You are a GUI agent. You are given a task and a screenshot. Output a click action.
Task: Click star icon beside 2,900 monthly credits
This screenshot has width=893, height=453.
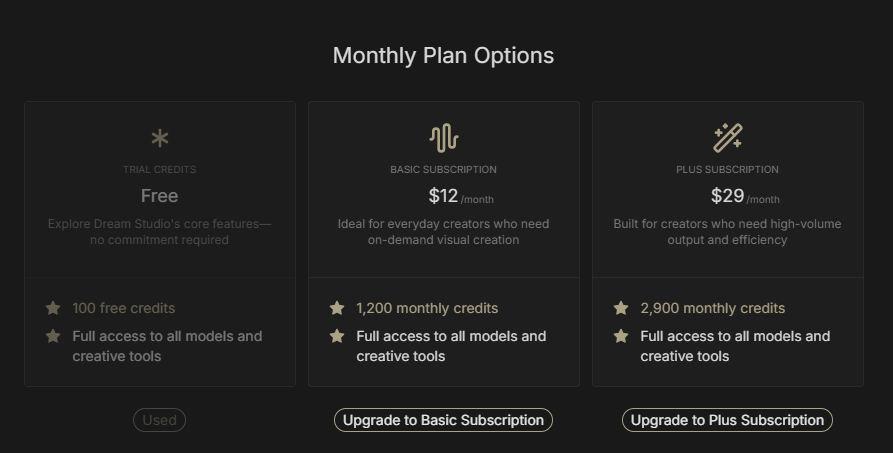(x=621, y=308)
